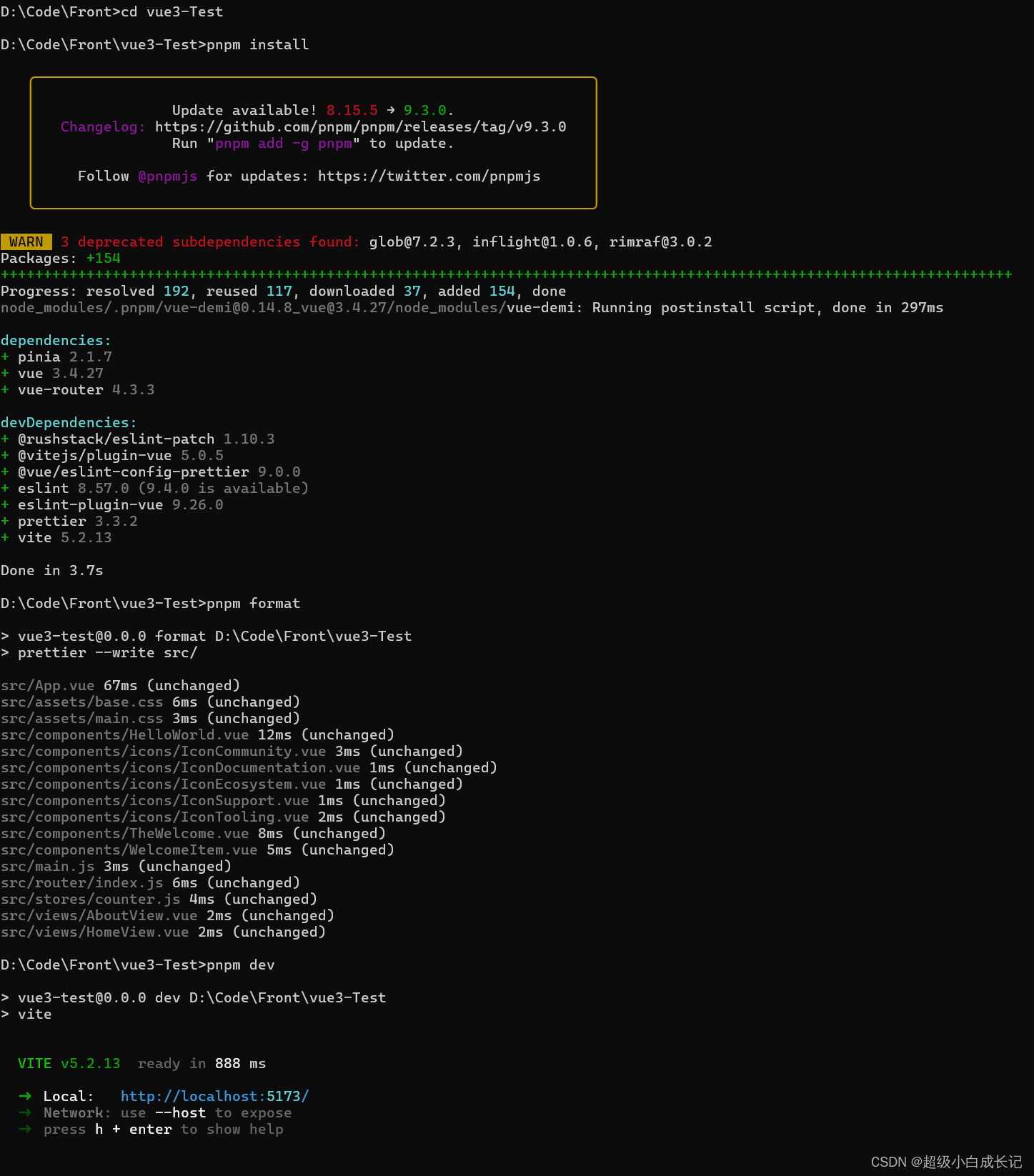Screen dimensions: 1034x1176
Task: Click the 'IconSupport.vue' output line
Action: coord(223,800)
